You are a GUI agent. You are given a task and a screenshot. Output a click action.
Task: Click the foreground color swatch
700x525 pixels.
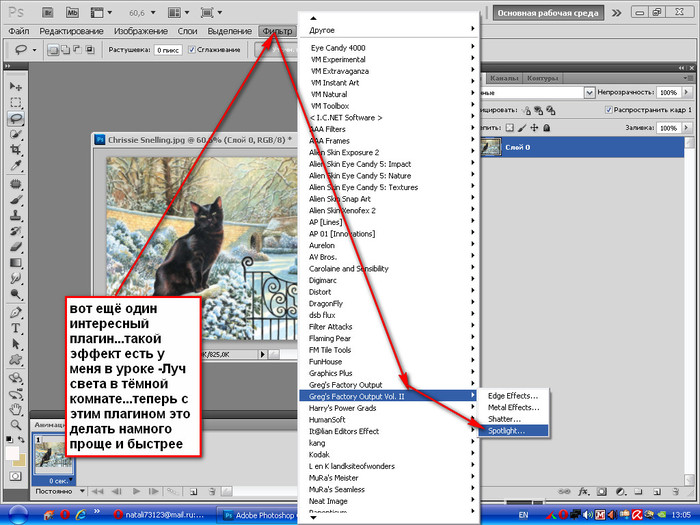[12, 452]
